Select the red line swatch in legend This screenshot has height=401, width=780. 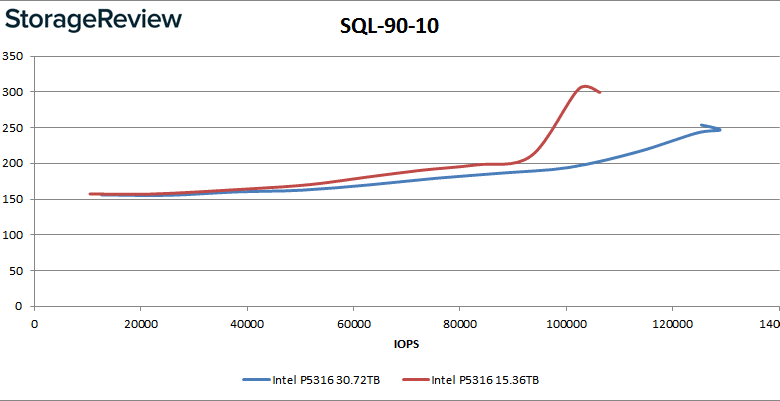point(414,381)
